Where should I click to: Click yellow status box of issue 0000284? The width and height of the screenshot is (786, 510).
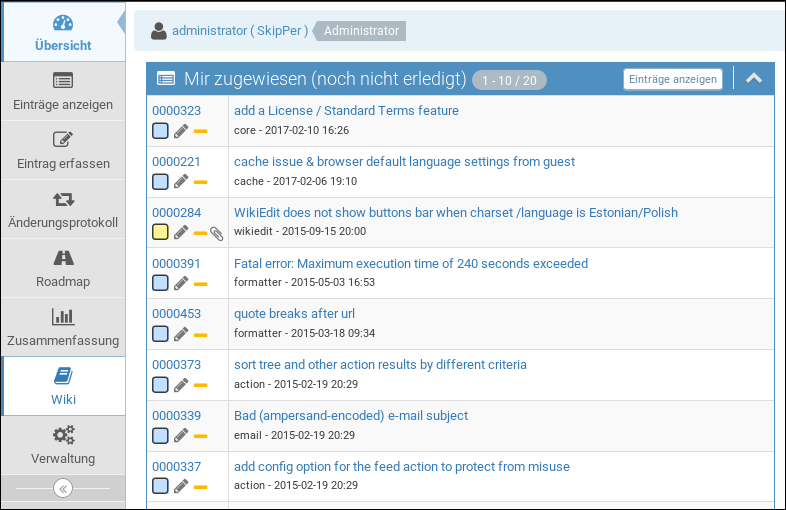[160, 232]
